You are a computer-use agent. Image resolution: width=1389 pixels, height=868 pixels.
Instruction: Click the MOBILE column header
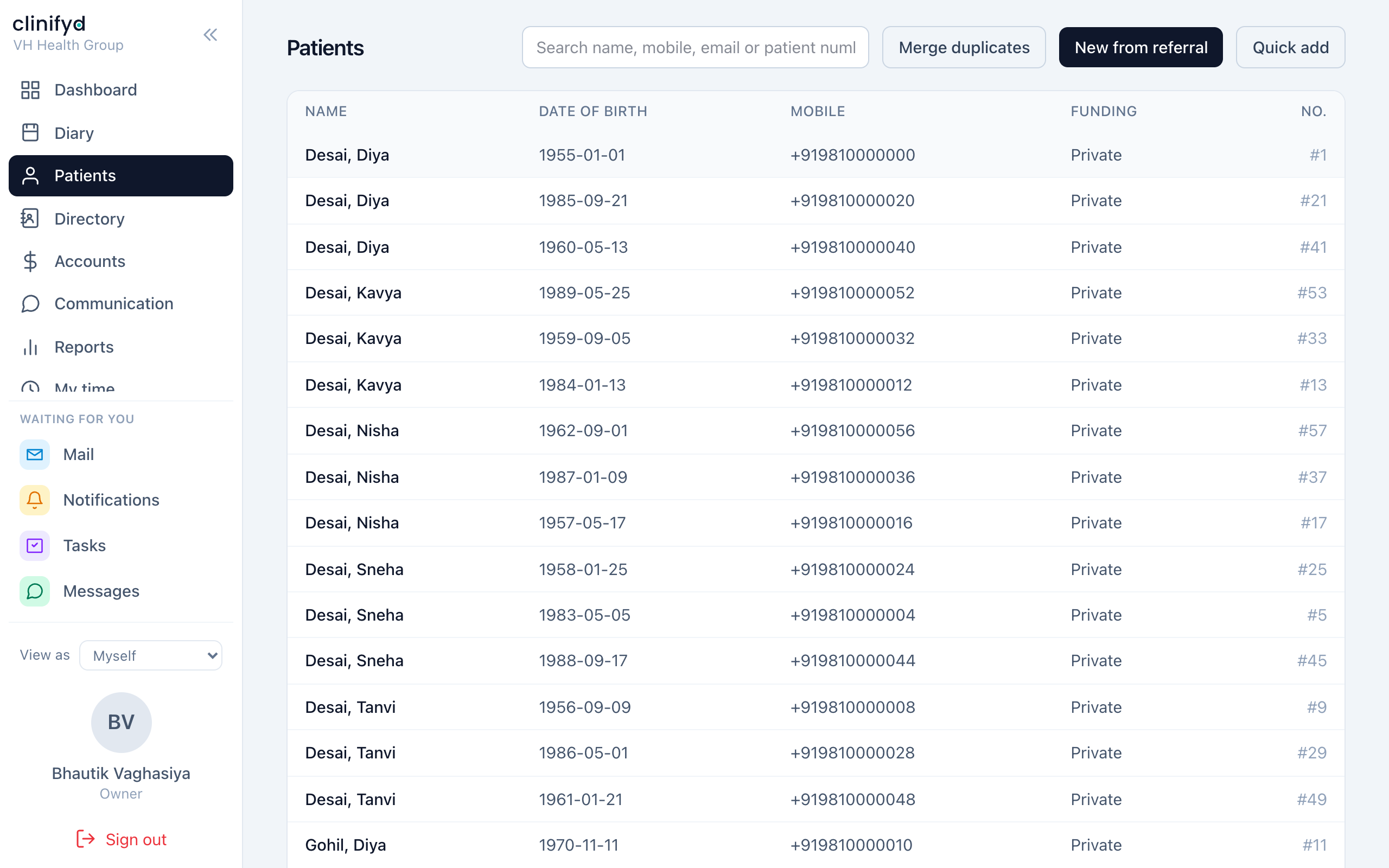point(817,111)
